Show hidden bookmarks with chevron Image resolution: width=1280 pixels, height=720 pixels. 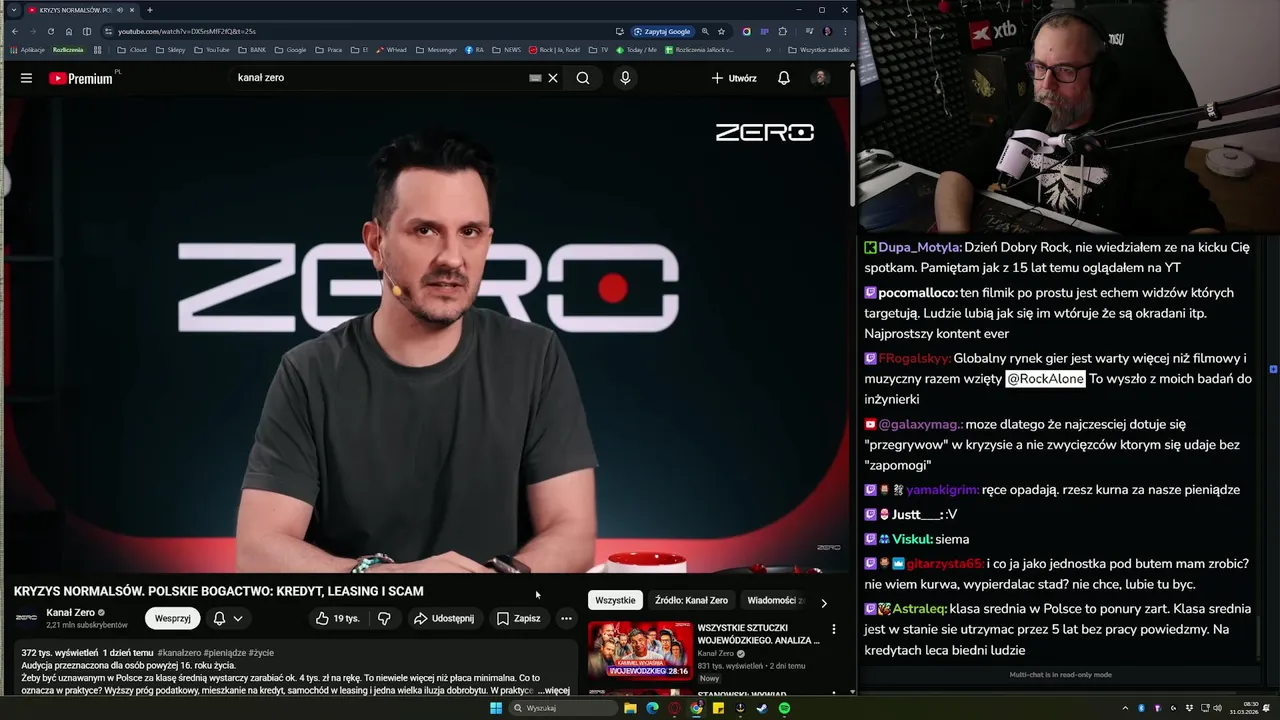click(x=768, y=49)
